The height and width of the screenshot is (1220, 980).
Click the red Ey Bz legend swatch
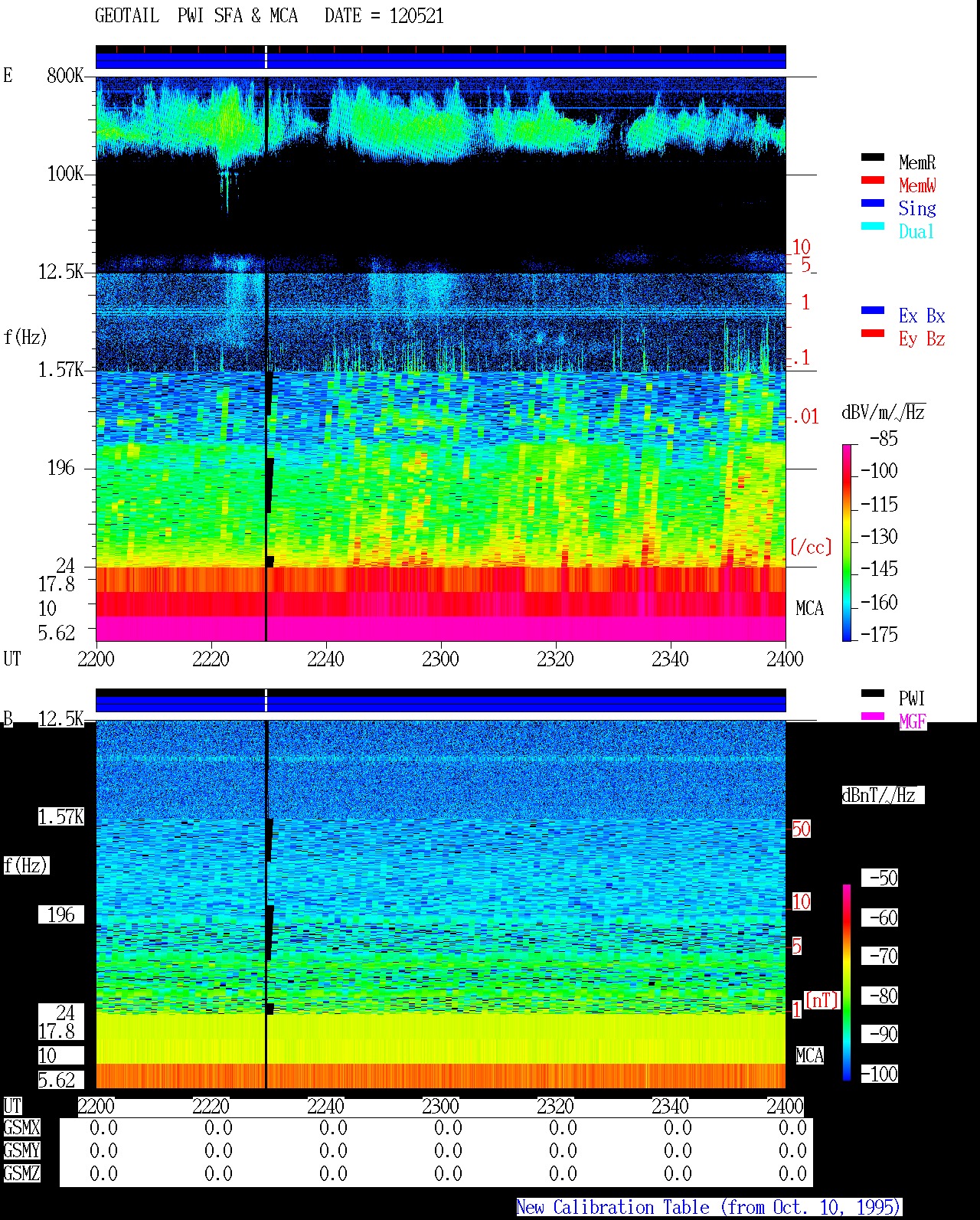873,333
